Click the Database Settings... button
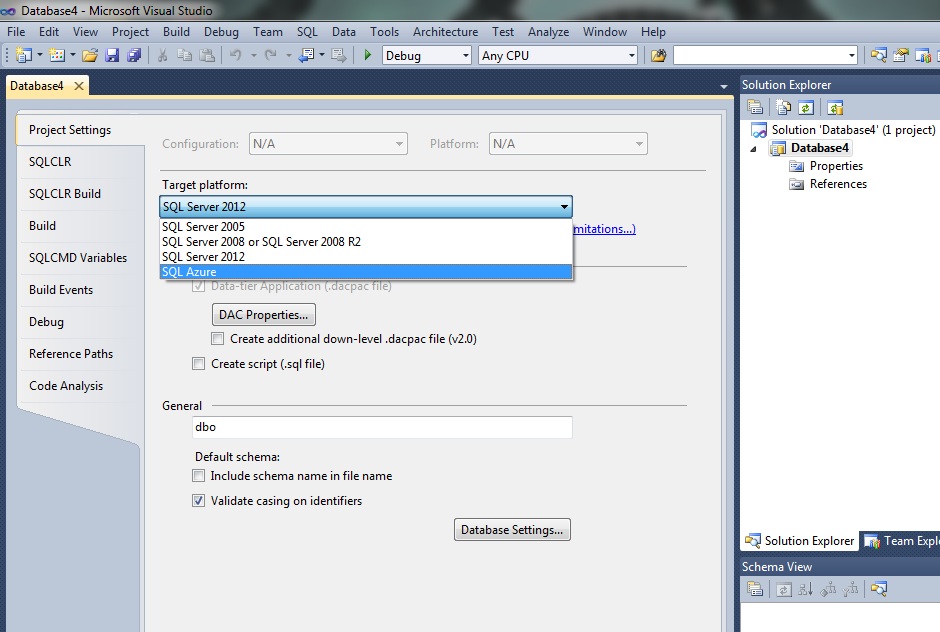This screenshot has width=940, height=632. (512, 529)
